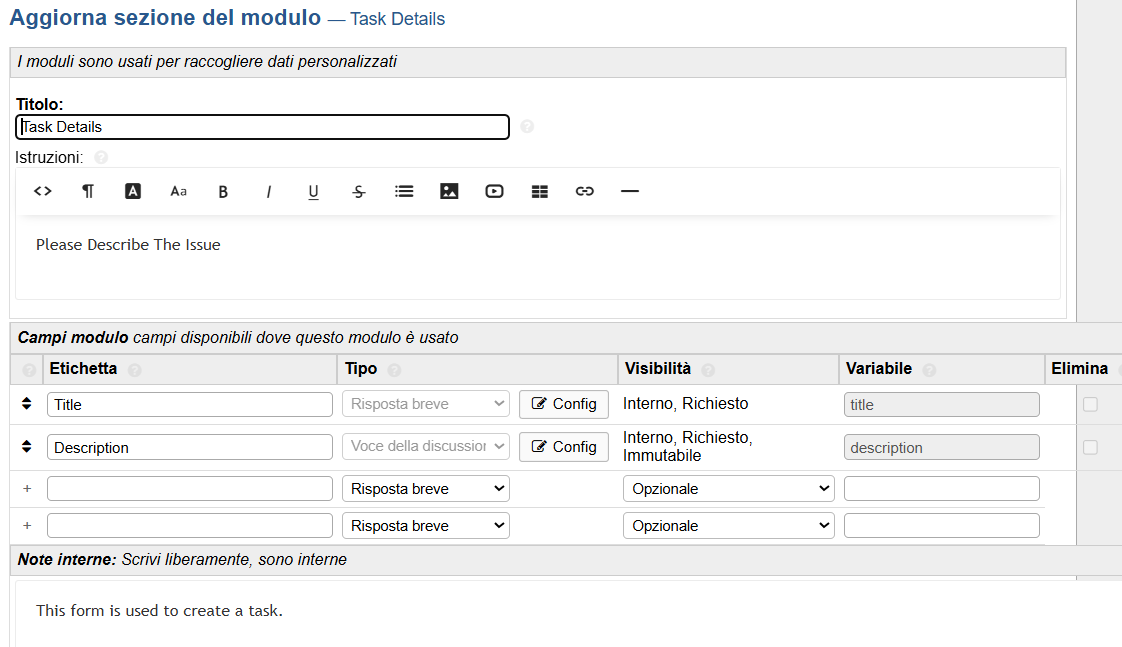1122x647 pixels.
Task: Insert link using chain icon
Action: pos(585,191)
